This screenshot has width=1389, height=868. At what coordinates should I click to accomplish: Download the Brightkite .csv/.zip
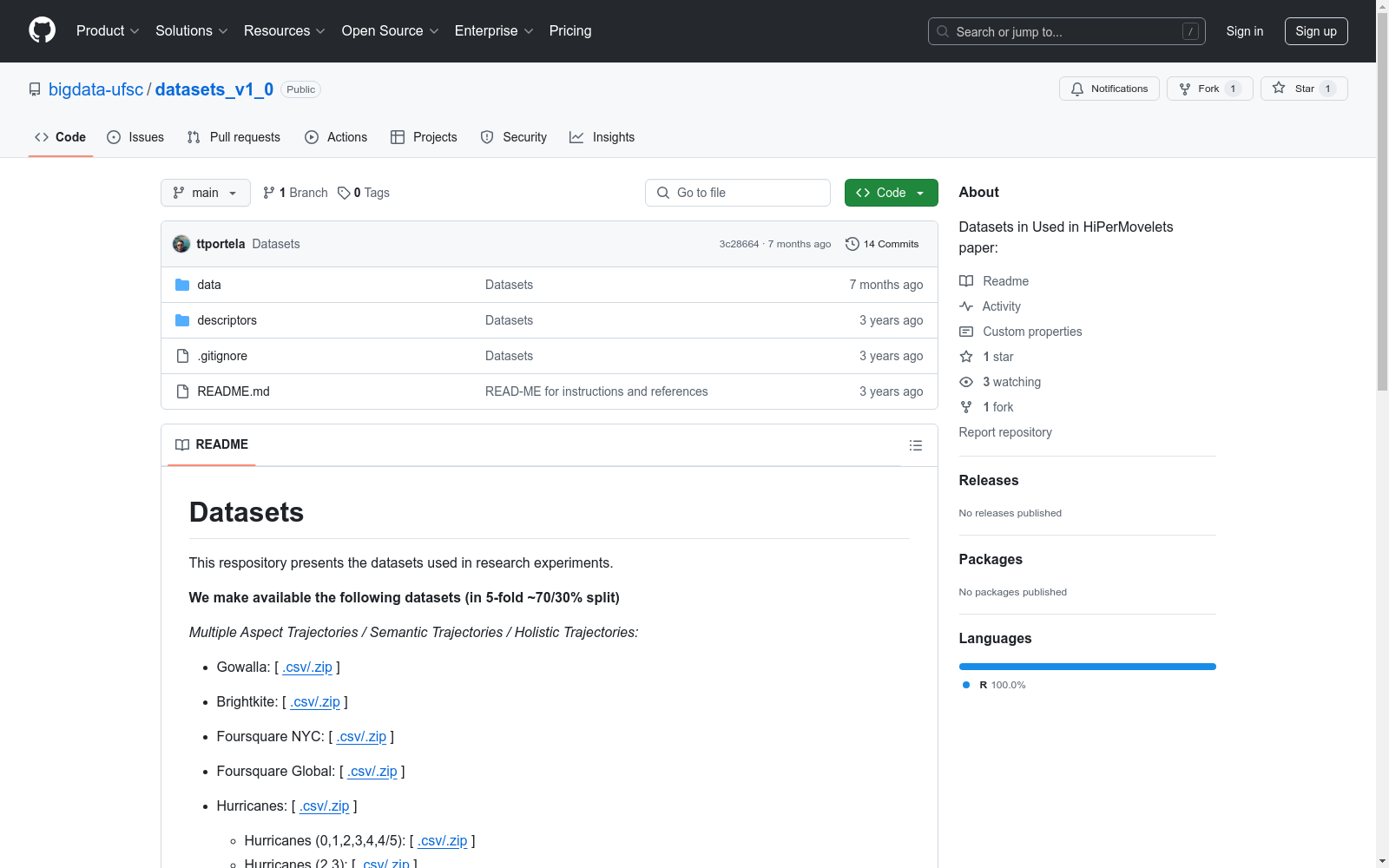[x=315, y=701]
